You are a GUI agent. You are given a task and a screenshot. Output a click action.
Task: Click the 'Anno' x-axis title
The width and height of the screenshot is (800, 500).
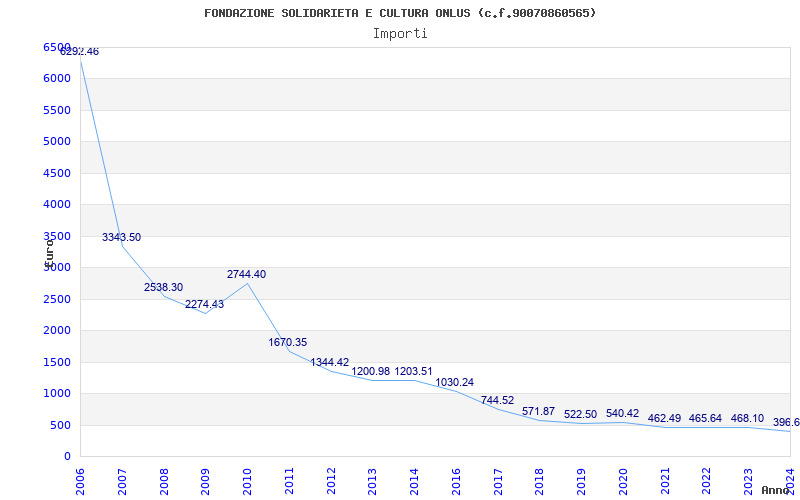tap(775, 490)
